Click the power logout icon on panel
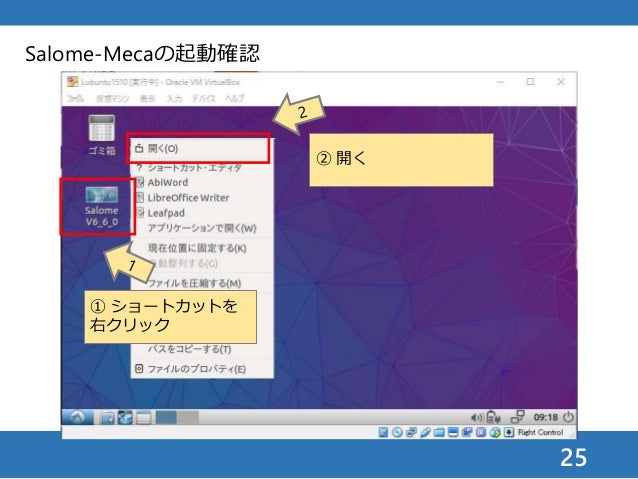Viewport: 638px width, 479px height. [568, 417]
